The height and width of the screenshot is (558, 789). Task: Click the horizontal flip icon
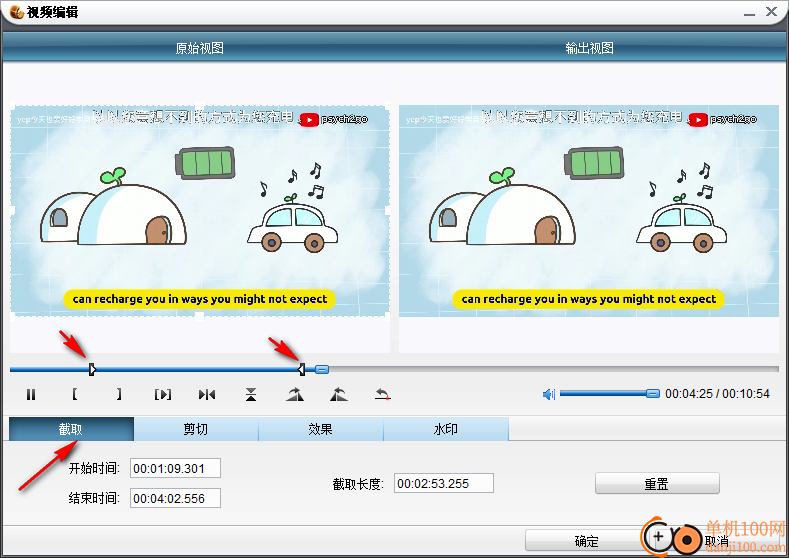tap(207, 394)
